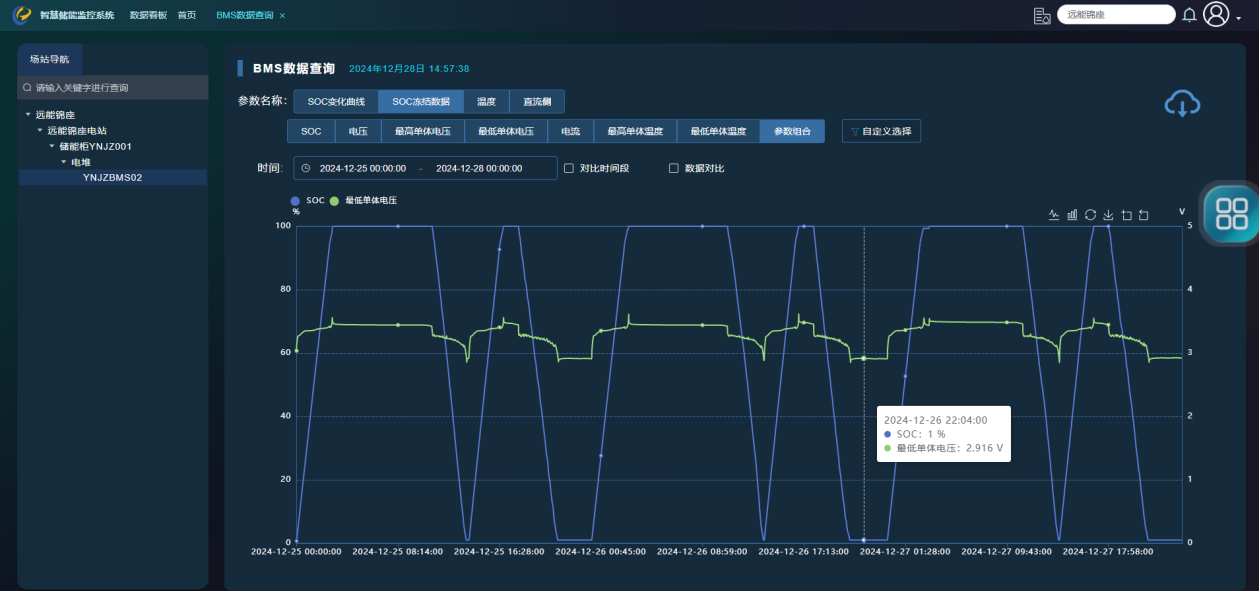Toggle SOC series in chart legend
The height and width of the screenshot is (591, 1259).
[x=296, y=201]
